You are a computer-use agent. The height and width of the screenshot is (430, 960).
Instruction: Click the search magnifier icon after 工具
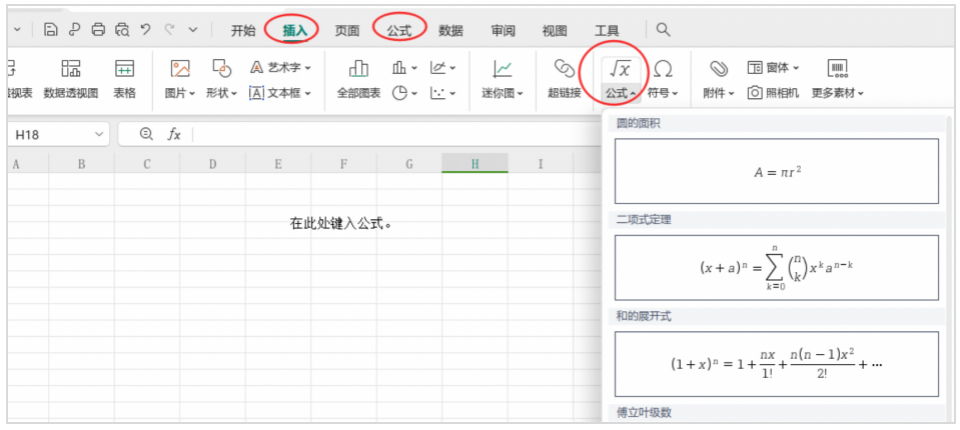663,29
